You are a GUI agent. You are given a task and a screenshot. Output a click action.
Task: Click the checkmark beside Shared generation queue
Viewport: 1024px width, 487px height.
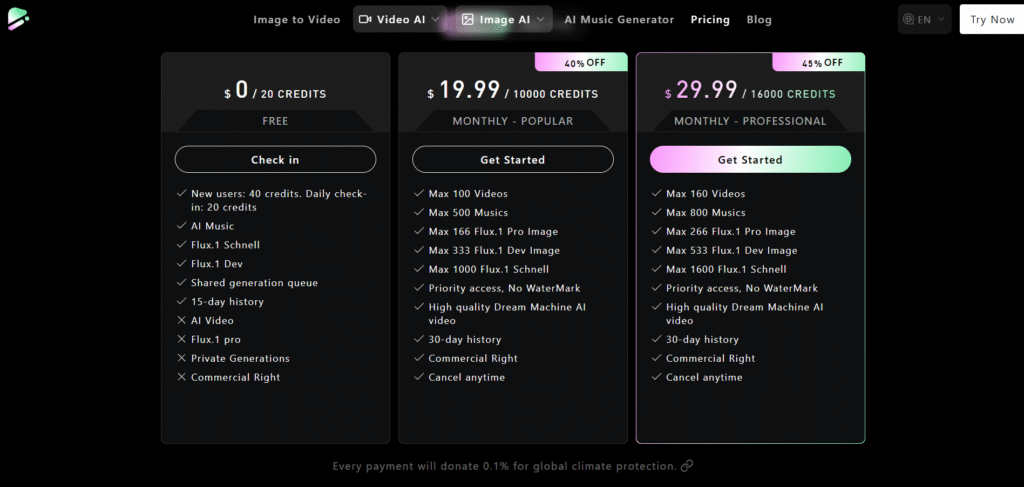(182, 283)
